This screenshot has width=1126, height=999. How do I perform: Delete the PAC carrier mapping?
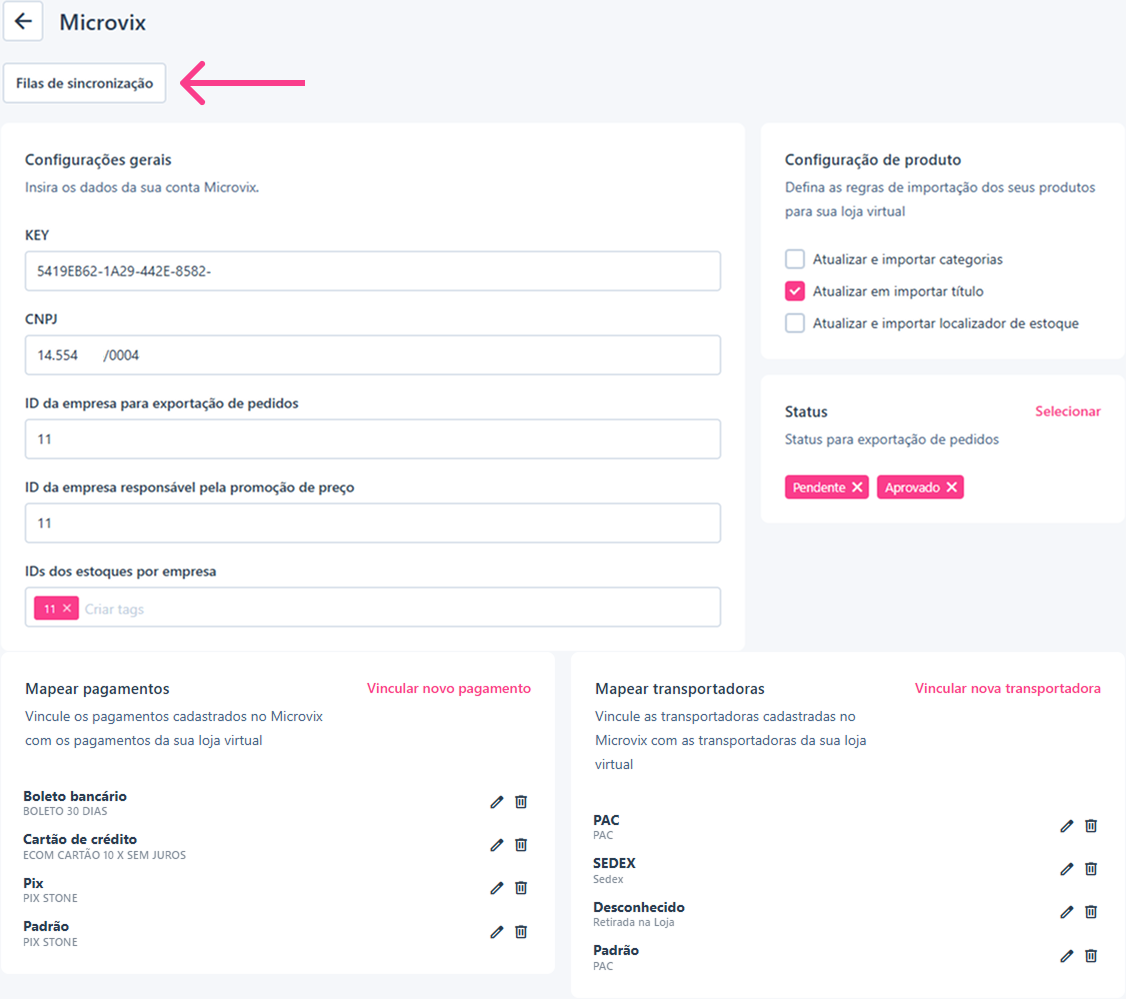[x=1092, y=826]
